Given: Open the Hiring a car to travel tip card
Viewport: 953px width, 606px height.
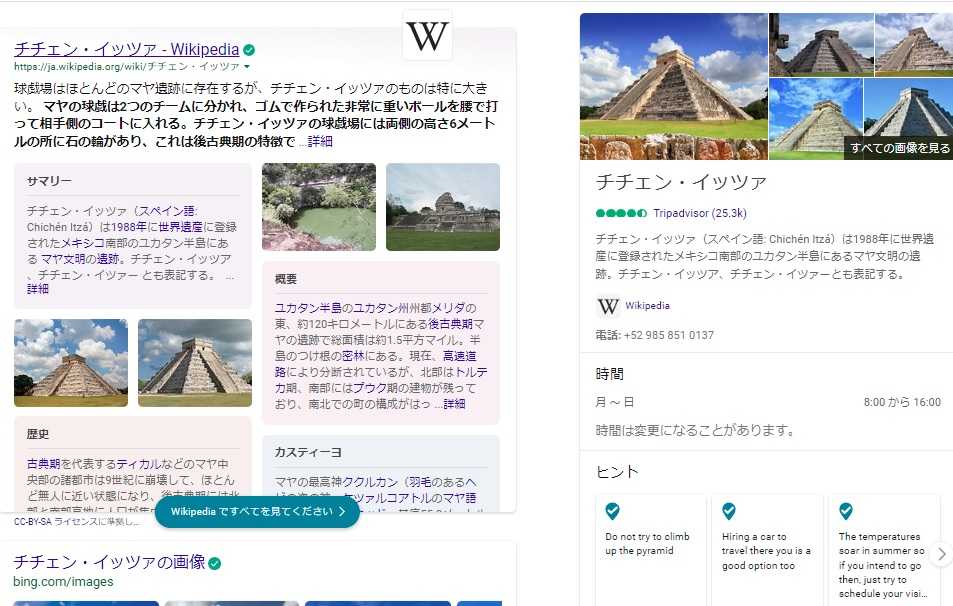Looking at the screenshot, I should point(767,550).
